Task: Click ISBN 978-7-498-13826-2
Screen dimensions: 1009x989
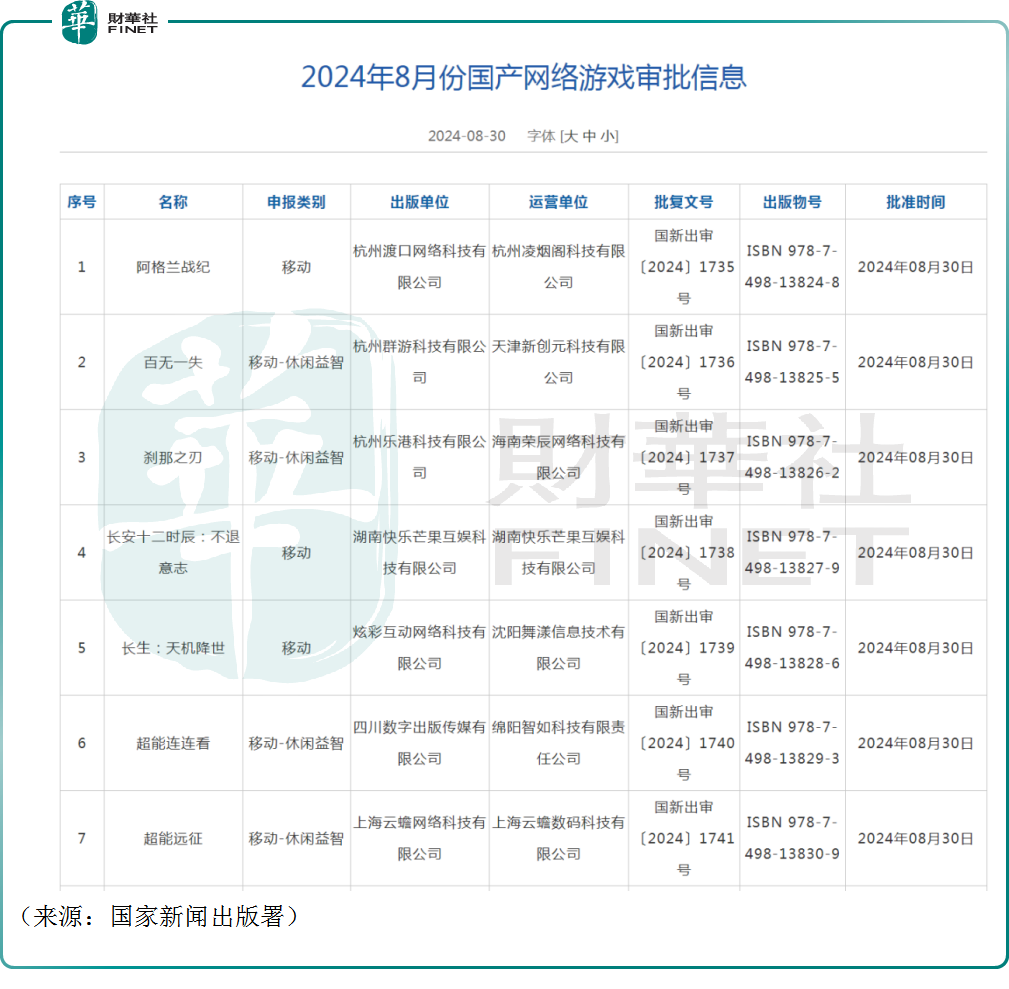Action: click(792, 458)
